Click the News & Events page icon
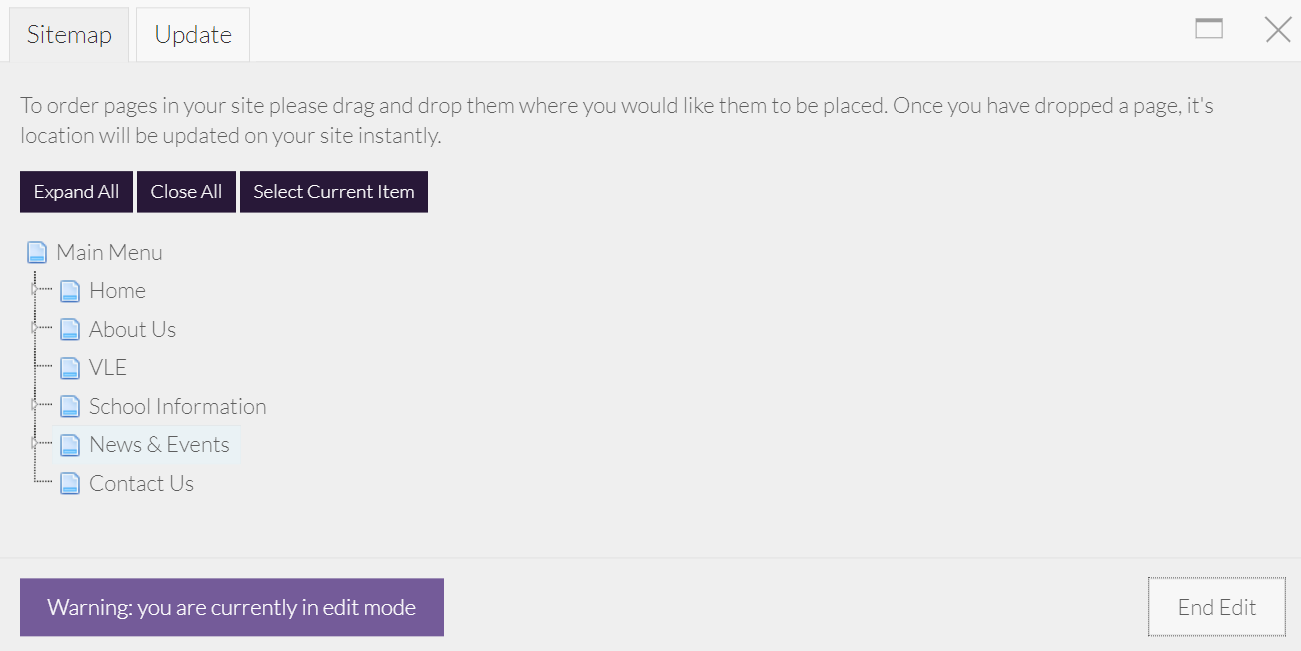Viewport: 1301px width, 651px height. [70, 445]
